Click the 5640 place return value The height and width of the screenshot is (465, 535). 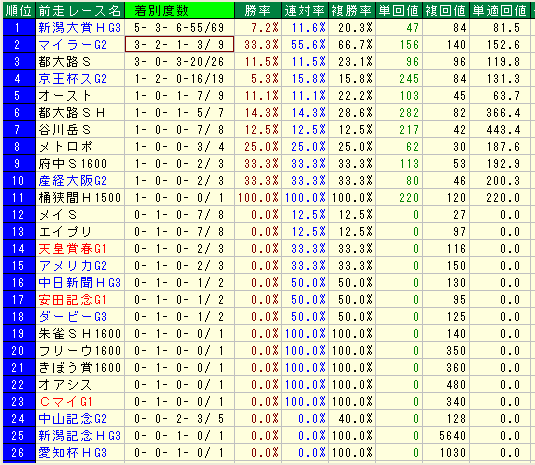point(452,436)
